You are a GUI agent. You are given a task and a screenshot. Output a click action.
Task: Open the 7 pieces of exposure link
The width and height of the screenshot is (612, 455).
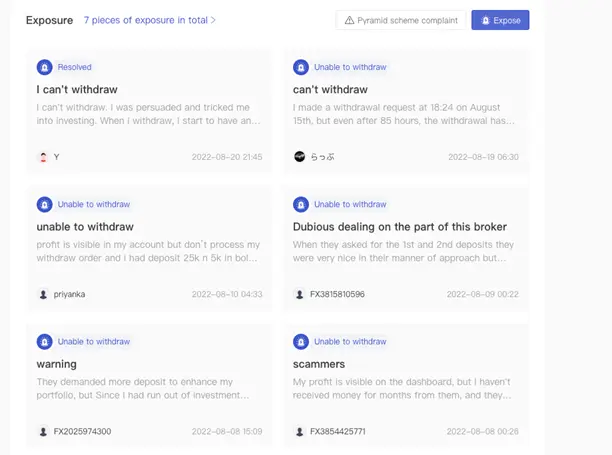[x=146, y=20]
